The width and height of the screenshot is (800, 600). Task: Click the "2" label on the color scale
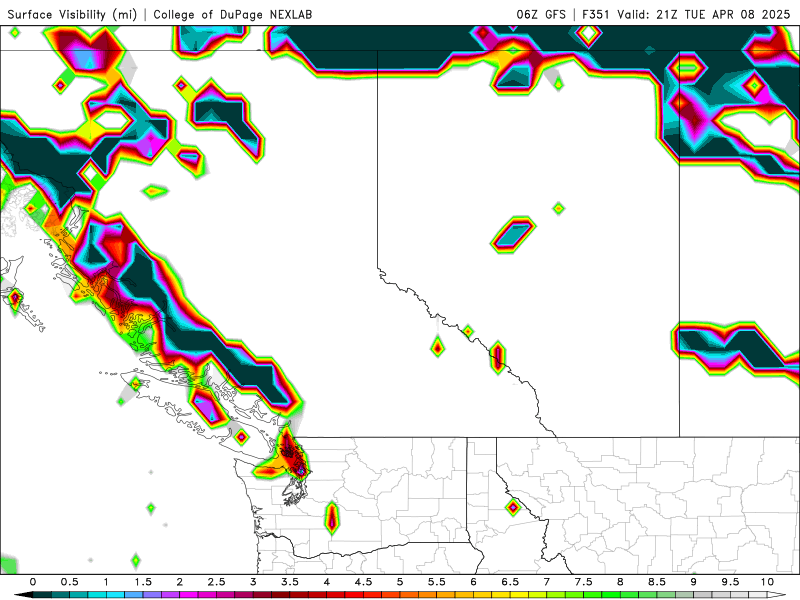pyautogui.click(x=180, y=582)
